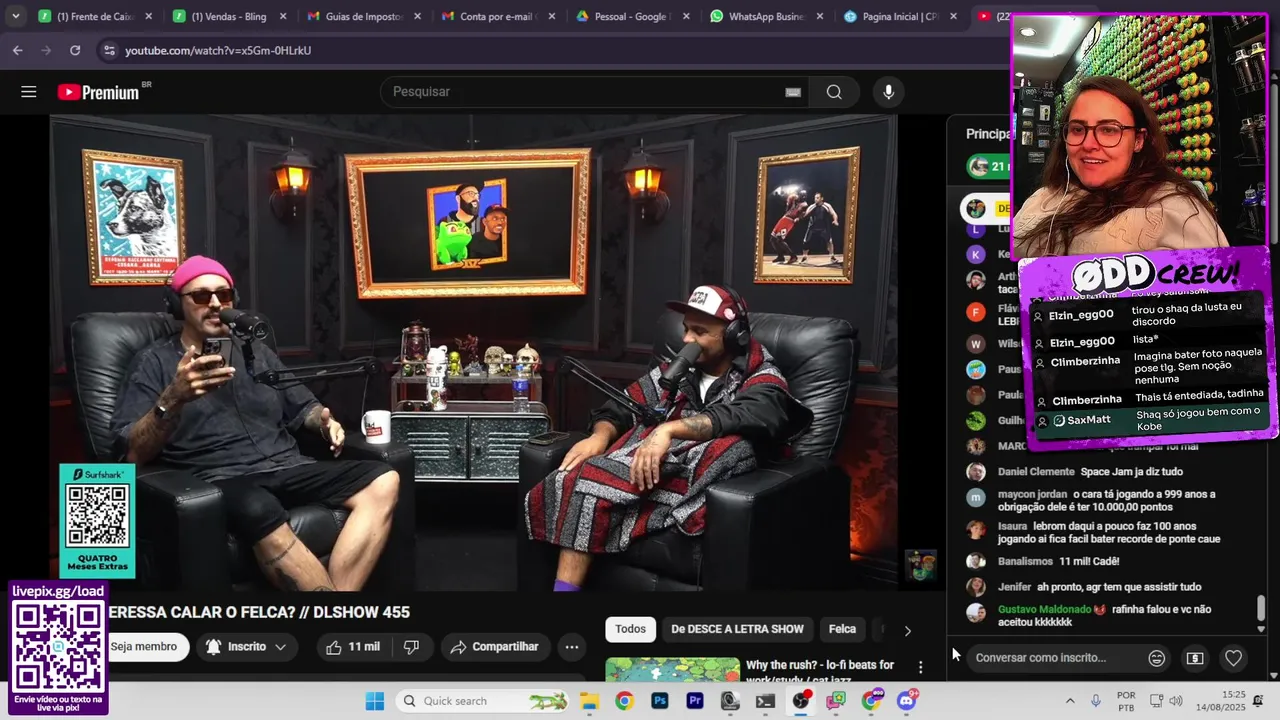
Task: Click the Compartilhar share button
Action: pos(494,647)
